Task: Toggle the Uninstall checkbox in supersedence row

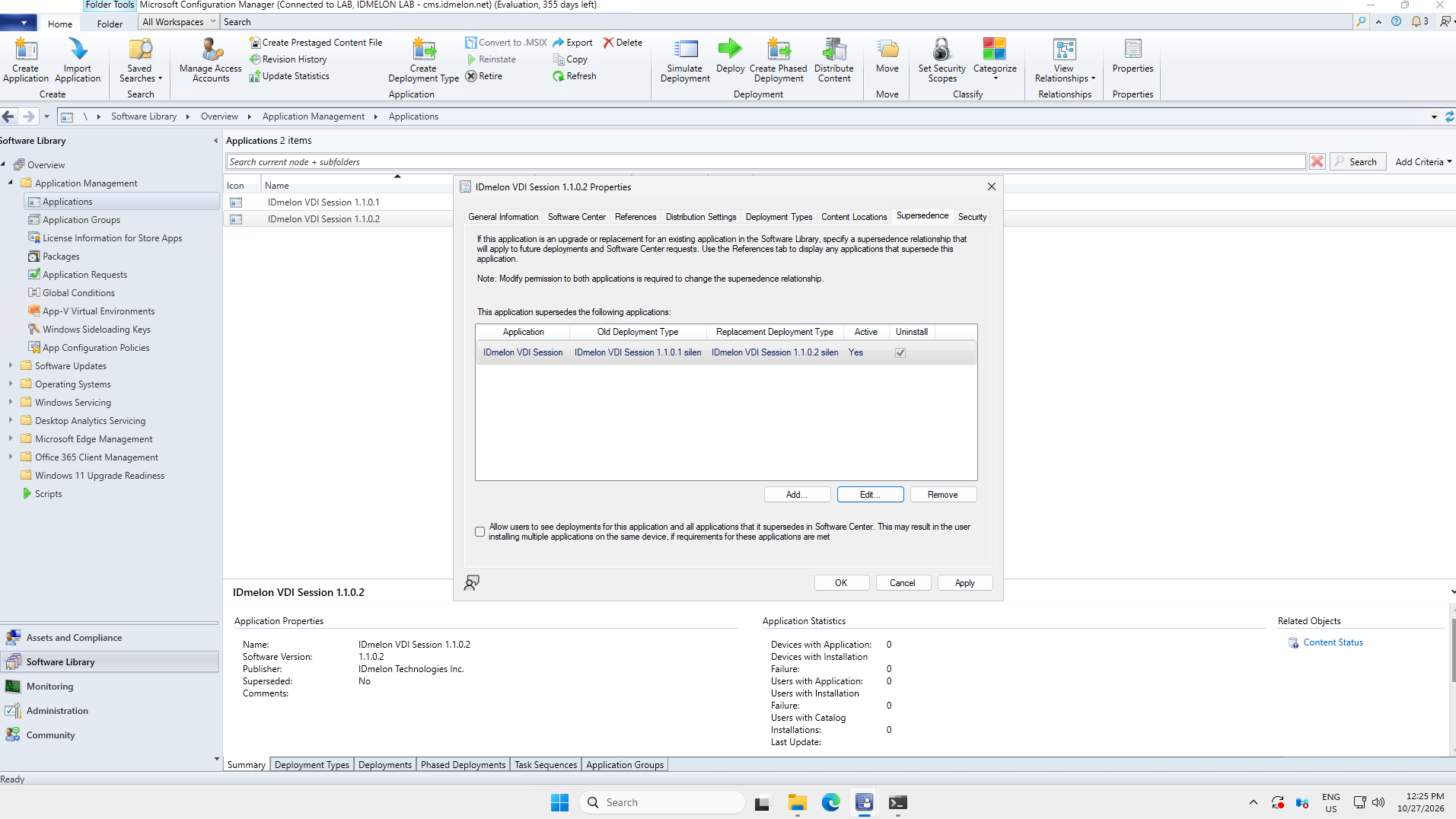Action: pos(900,352)
